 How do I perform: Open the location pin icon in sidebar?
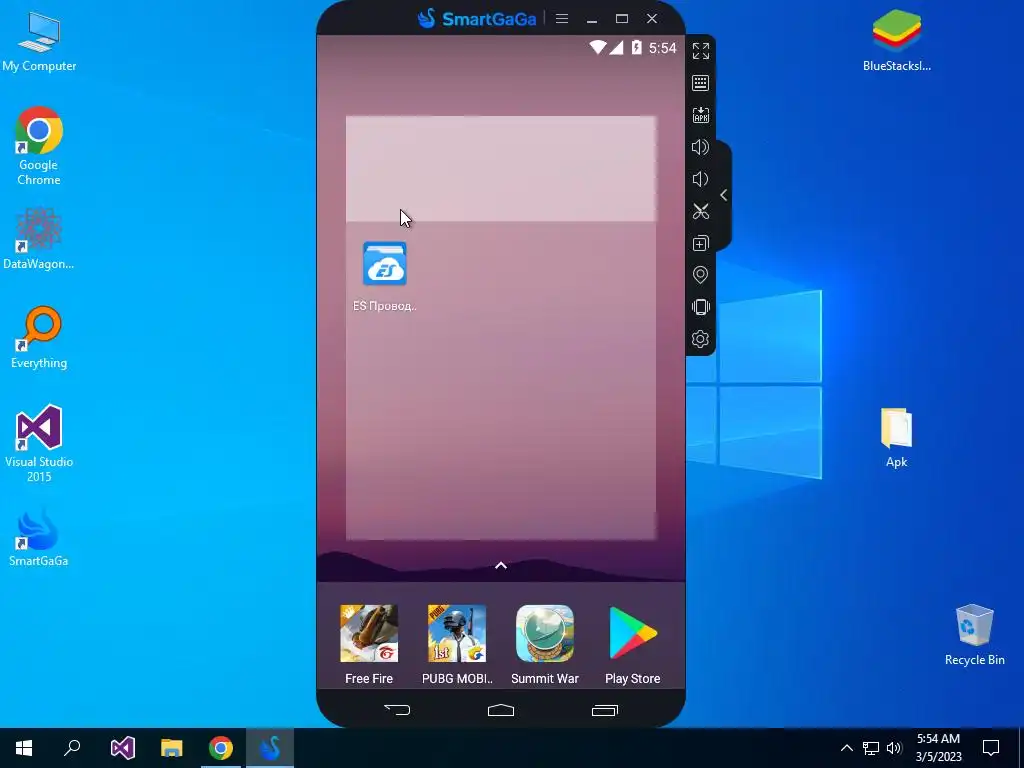pos(701,275)
